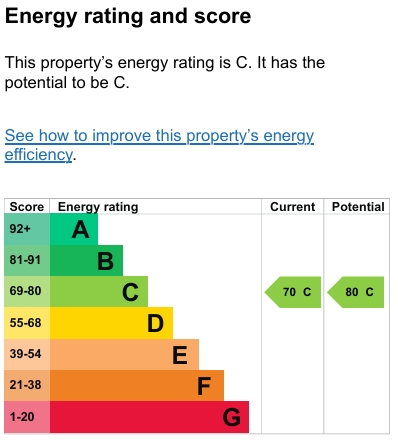Click the Potential column header
This screenshot has height=444, width=398.
(x=358, y=207)
